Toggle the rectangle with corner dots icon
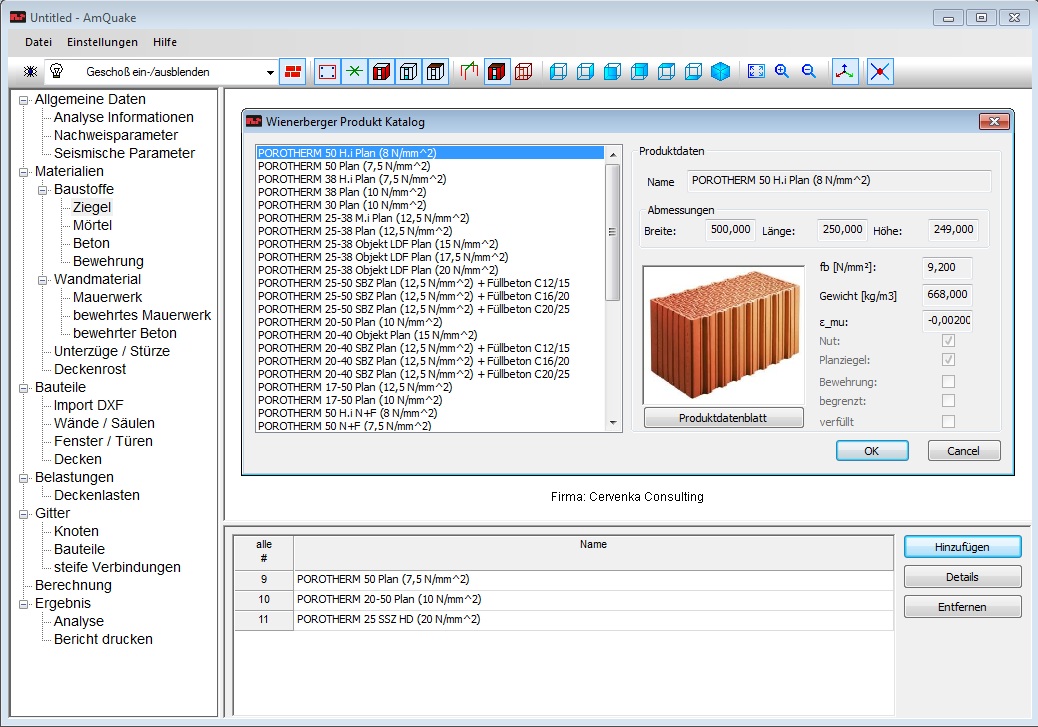1038x727 pixels. tap(327, 72)
